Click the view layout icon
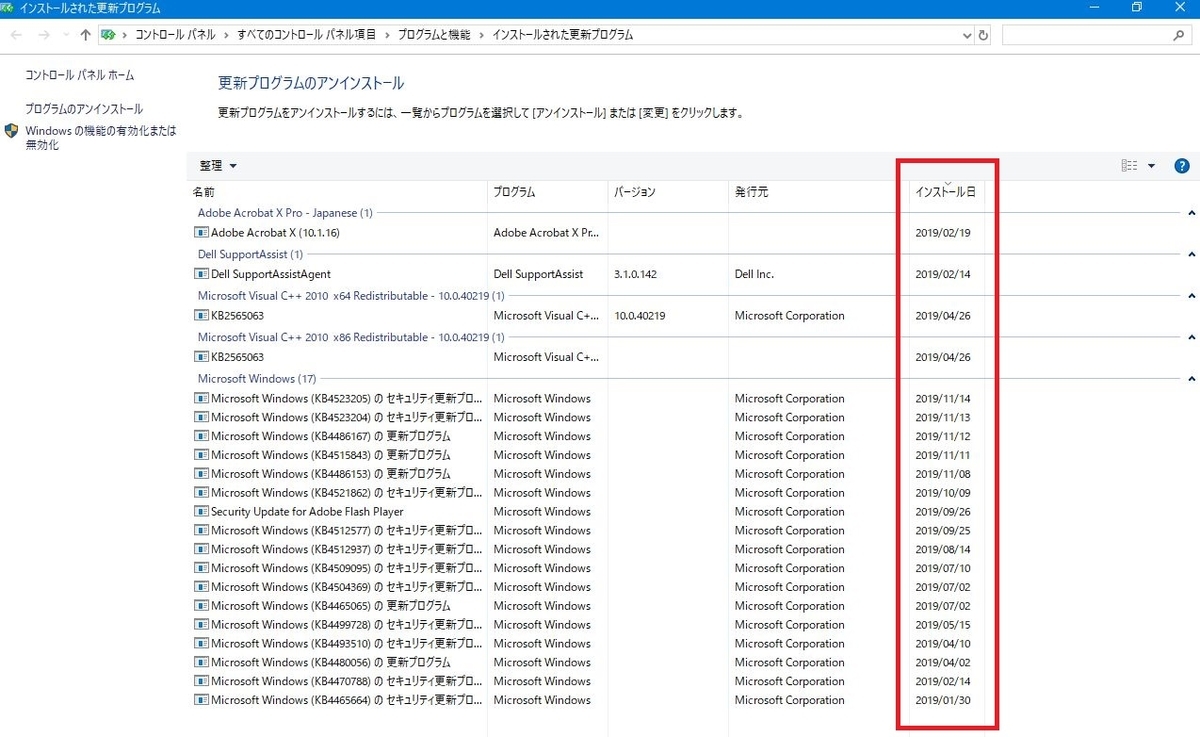Screen dimensions: 1200x737 click(1130, 166)
